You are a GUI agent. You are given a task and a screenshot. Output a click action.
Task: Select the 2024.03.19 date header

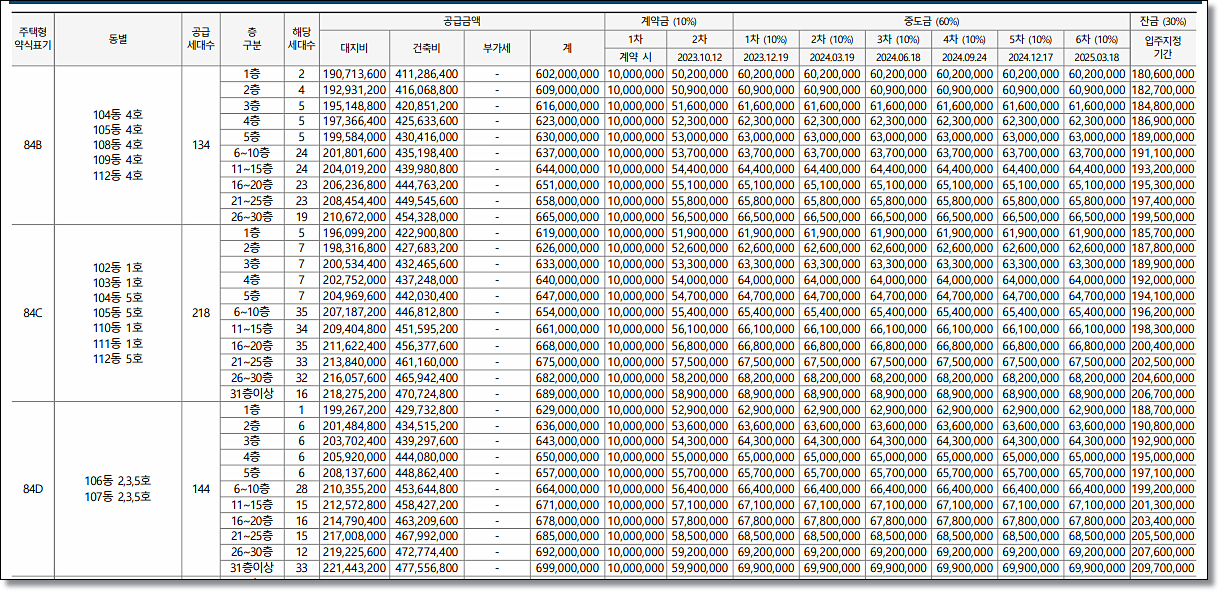pos(832,56)
